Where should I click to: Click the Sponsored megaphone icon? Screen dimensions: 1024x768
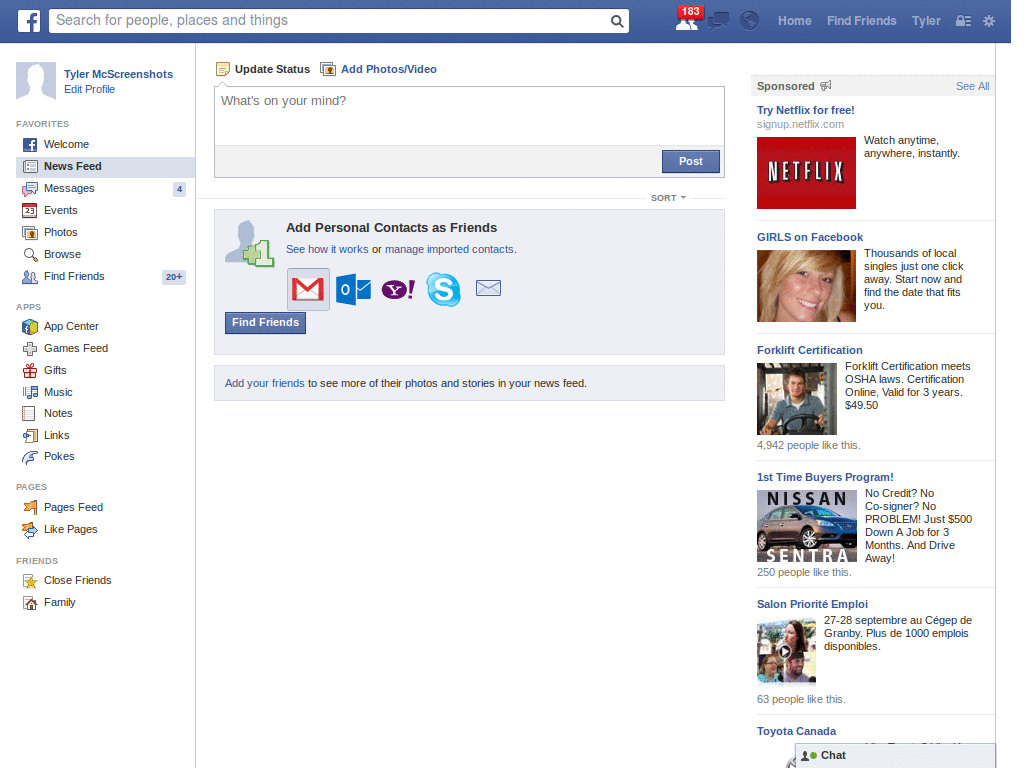tap(825, 86)
